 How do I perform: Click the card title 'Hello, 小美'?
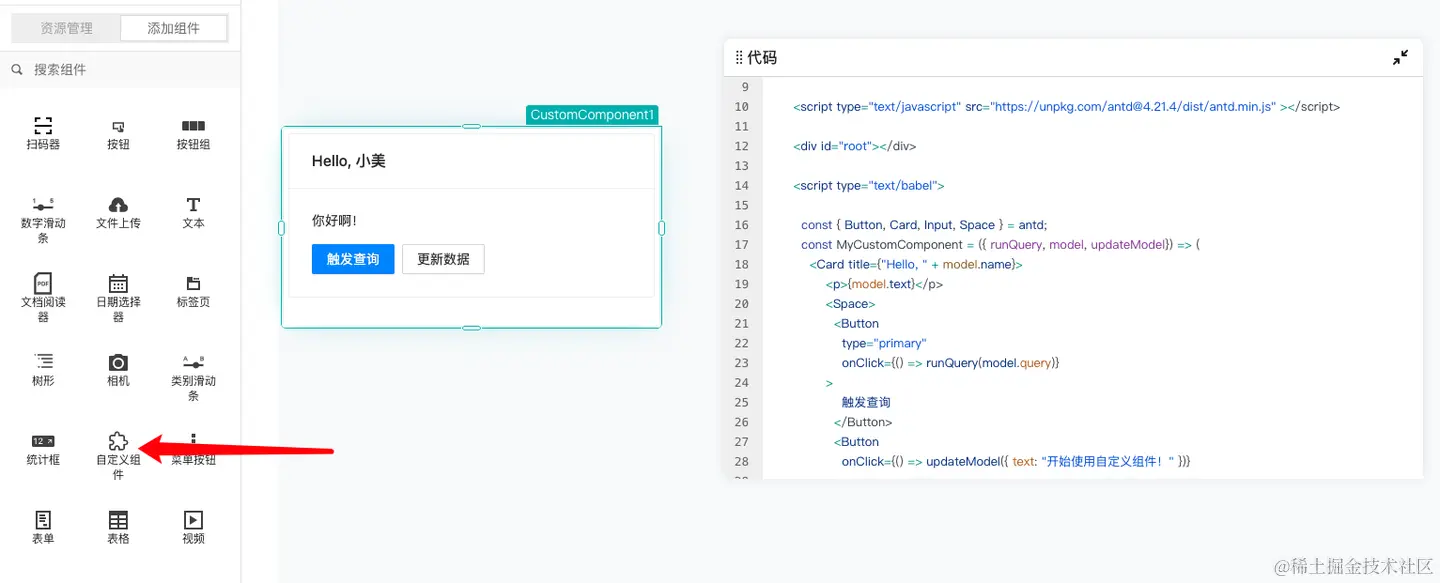[349, 161]
